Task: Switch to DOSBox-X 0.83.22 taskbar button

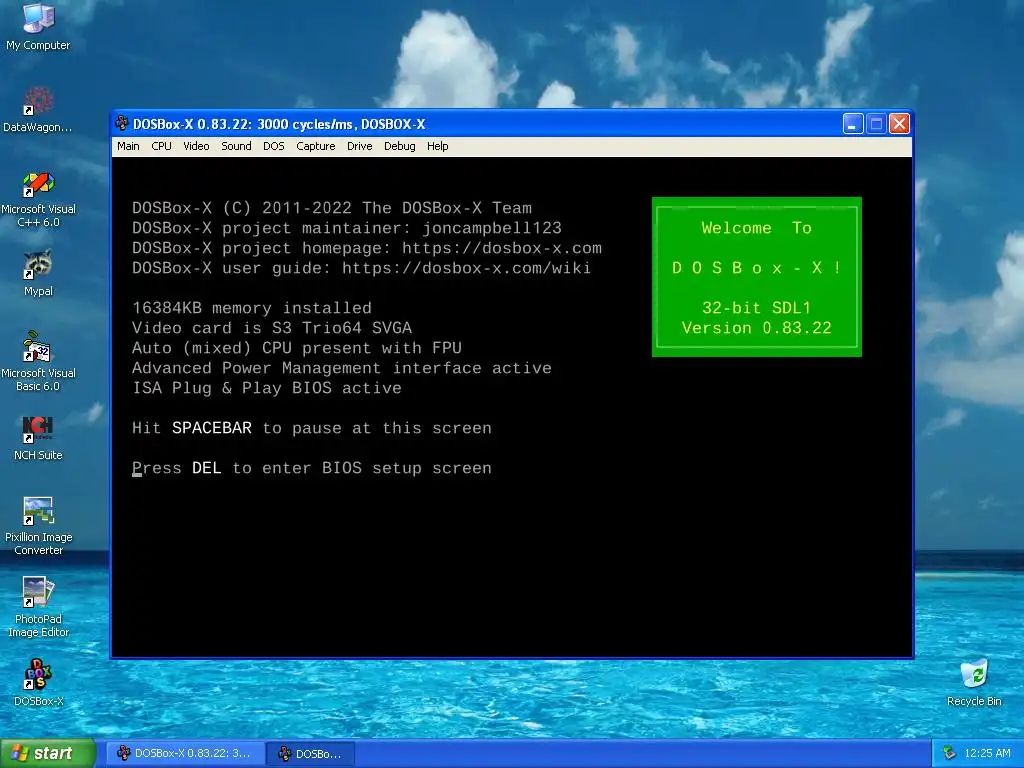Action: [x=185, y=753]
